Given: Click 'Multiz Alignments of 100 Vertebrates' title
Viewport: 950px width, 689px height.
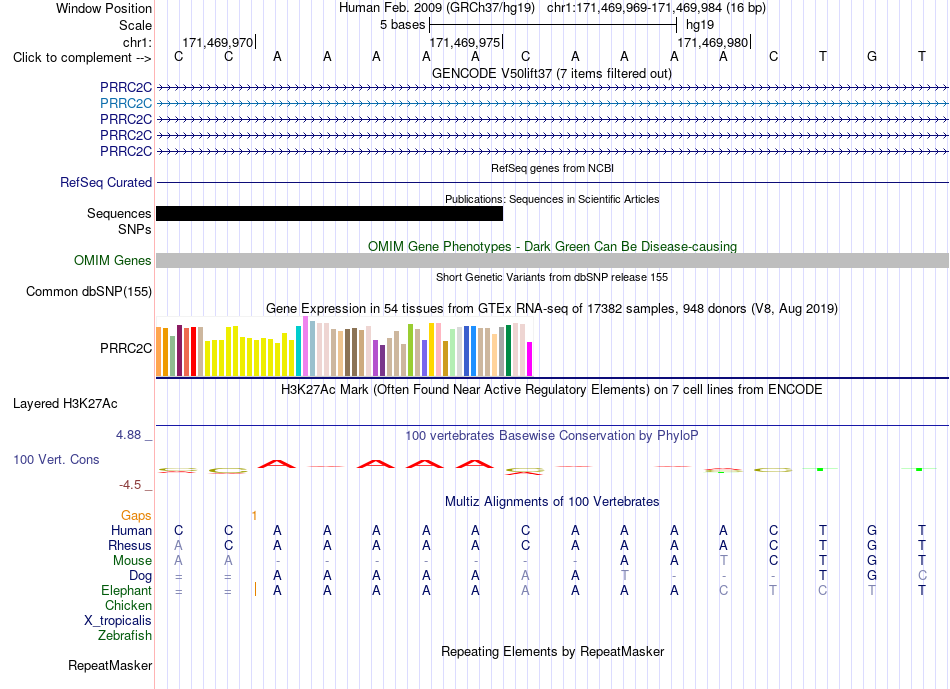Looking at the screenshot, I should (x=552, y=502).
